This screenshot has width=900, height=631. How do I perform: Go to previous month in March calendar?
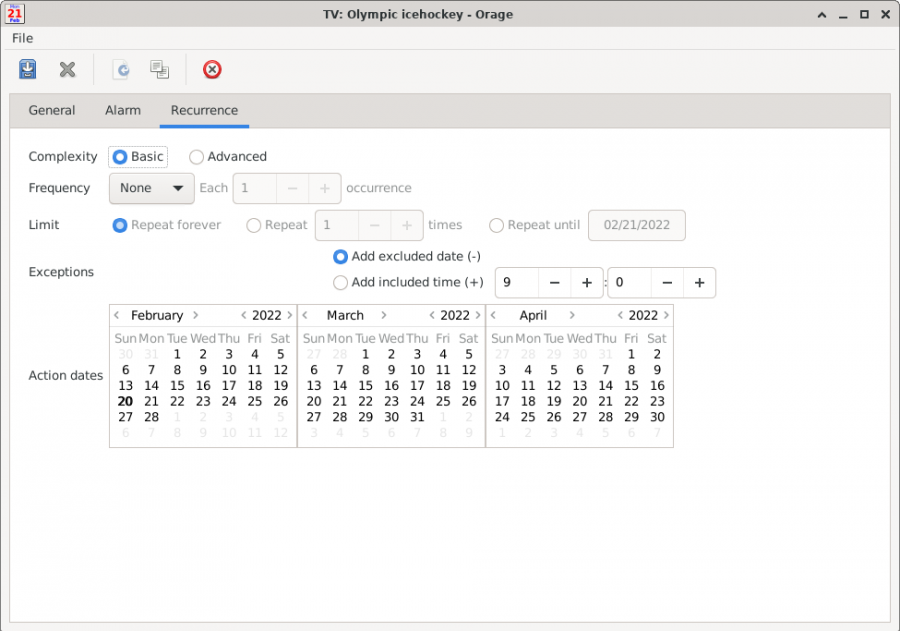coord(305,315)
